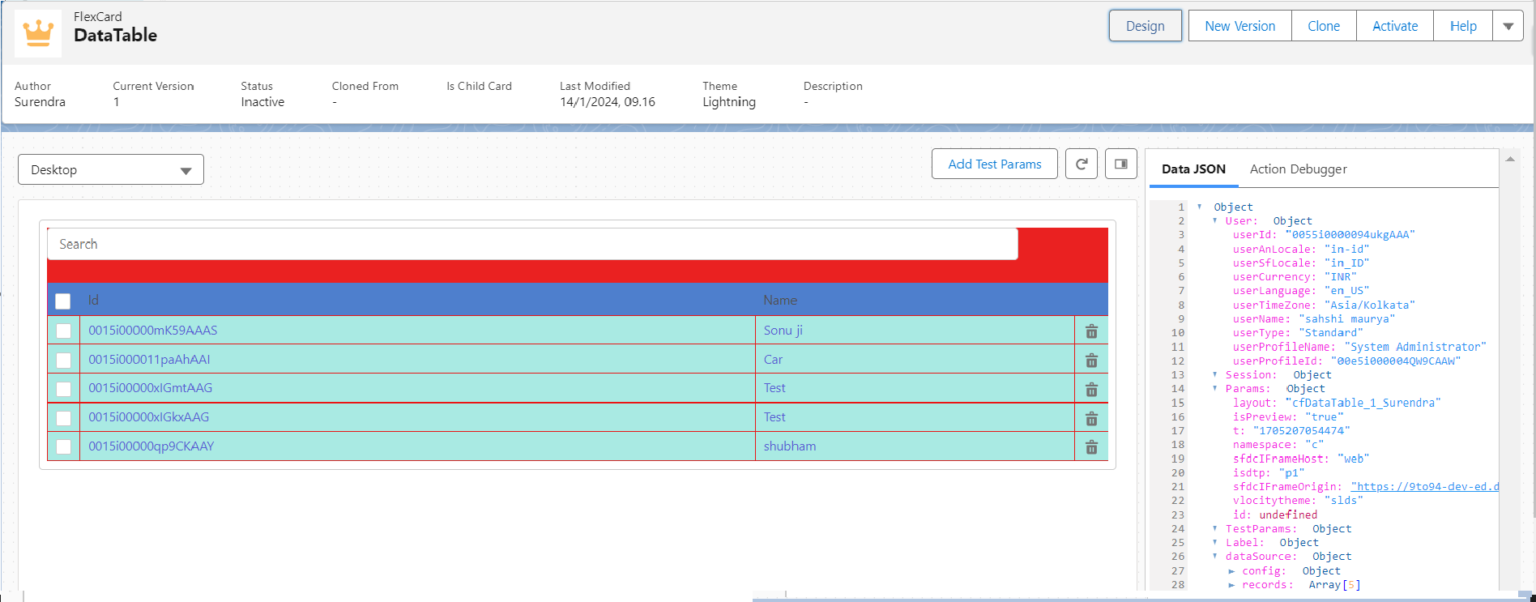Click the Activate button
This screenshot has height=602, width=1536.
1394,26
